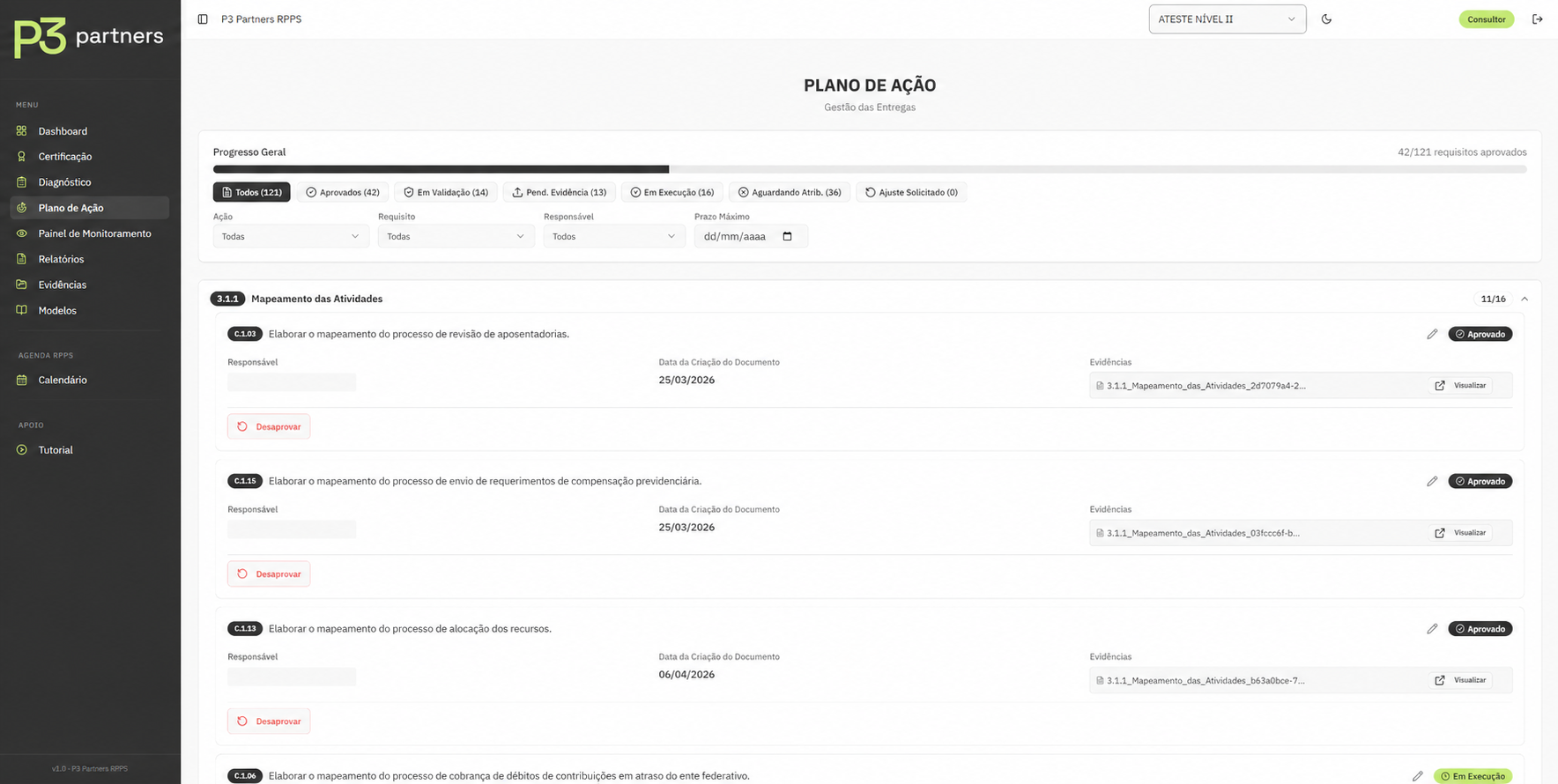Desaprovar action C.1.03
This screenshot has width=1558, height=784.
pyautogui.click(x=269, y=426)
